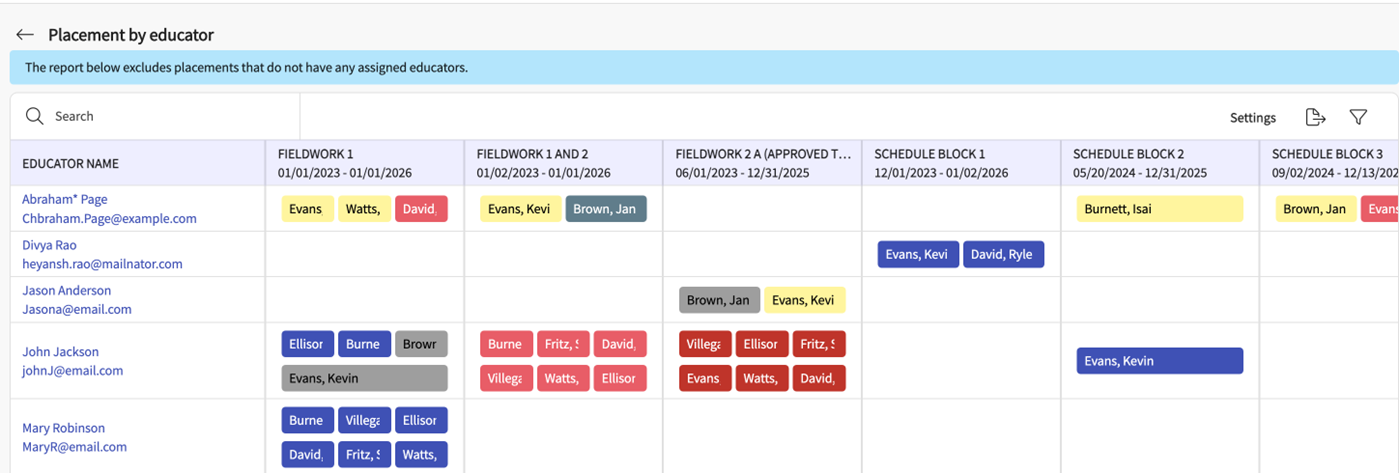Open Divya Rao educator profile

[x=49, y=245]
